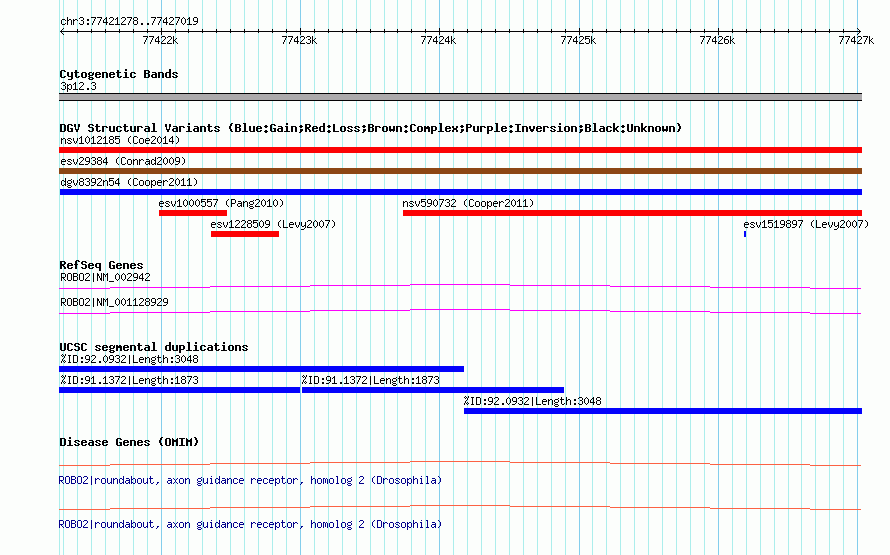Image resolution: width=890 pixels, height=555 pixels.
Task: Open variant esv1228509 (Levy2007) label
Action: [x=273, y=224]
